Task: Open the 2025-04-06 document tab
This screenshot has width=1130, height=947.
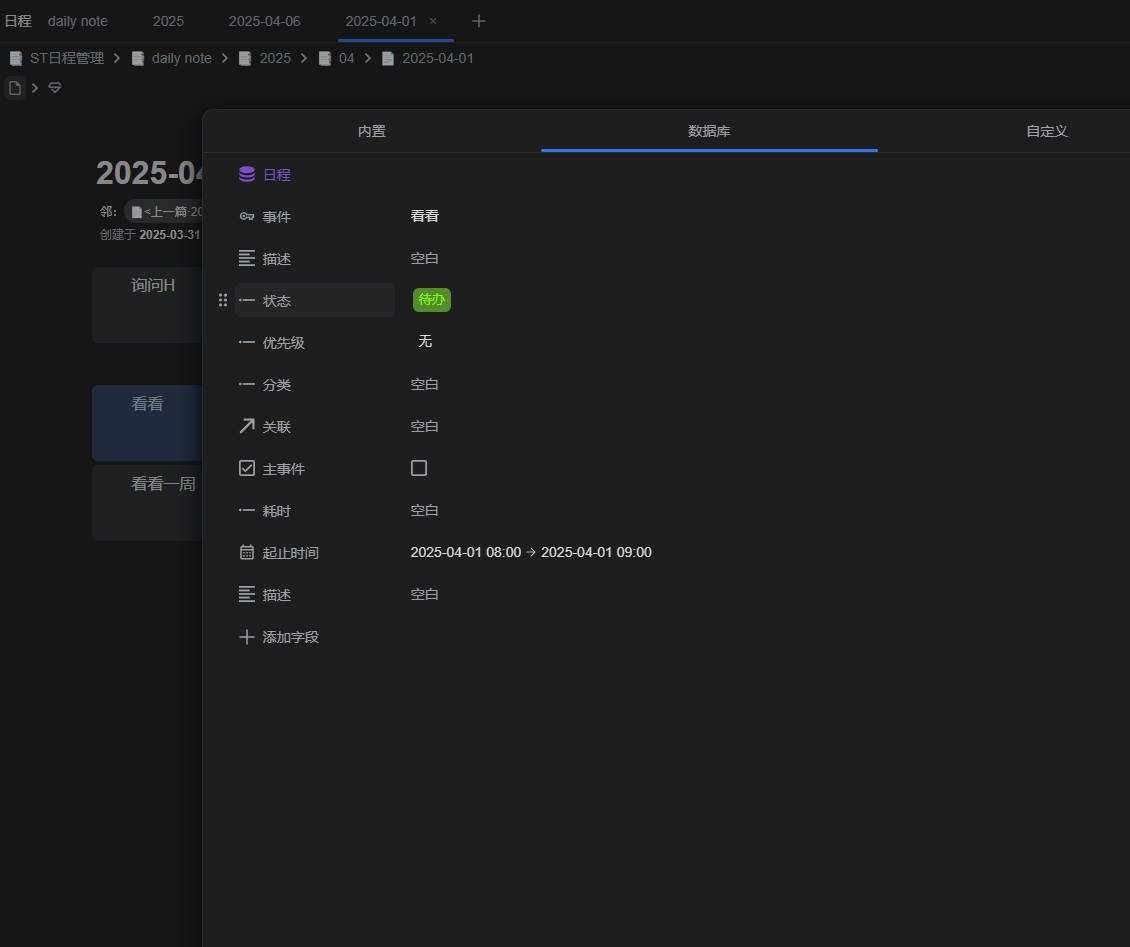Action: tap(264, 21)
